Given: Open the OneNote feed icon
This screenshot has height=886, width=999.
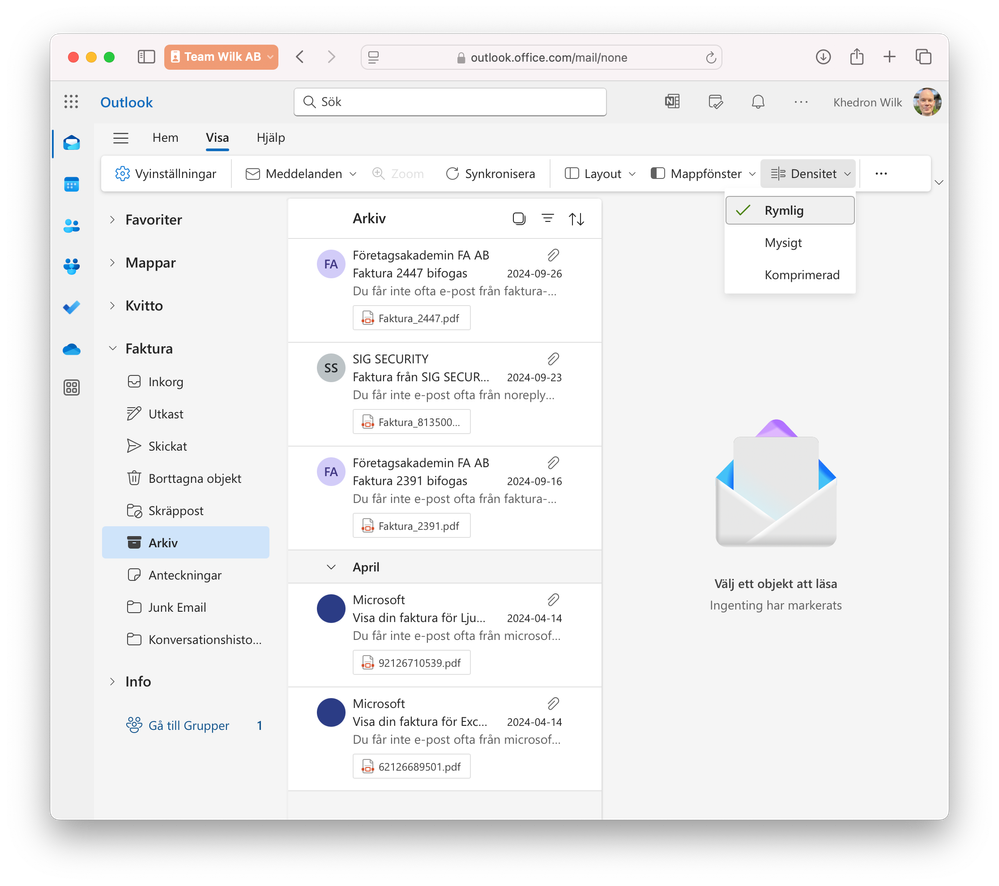Looking at the screenshot, I should pyautogui.click(x=672, y=102).
